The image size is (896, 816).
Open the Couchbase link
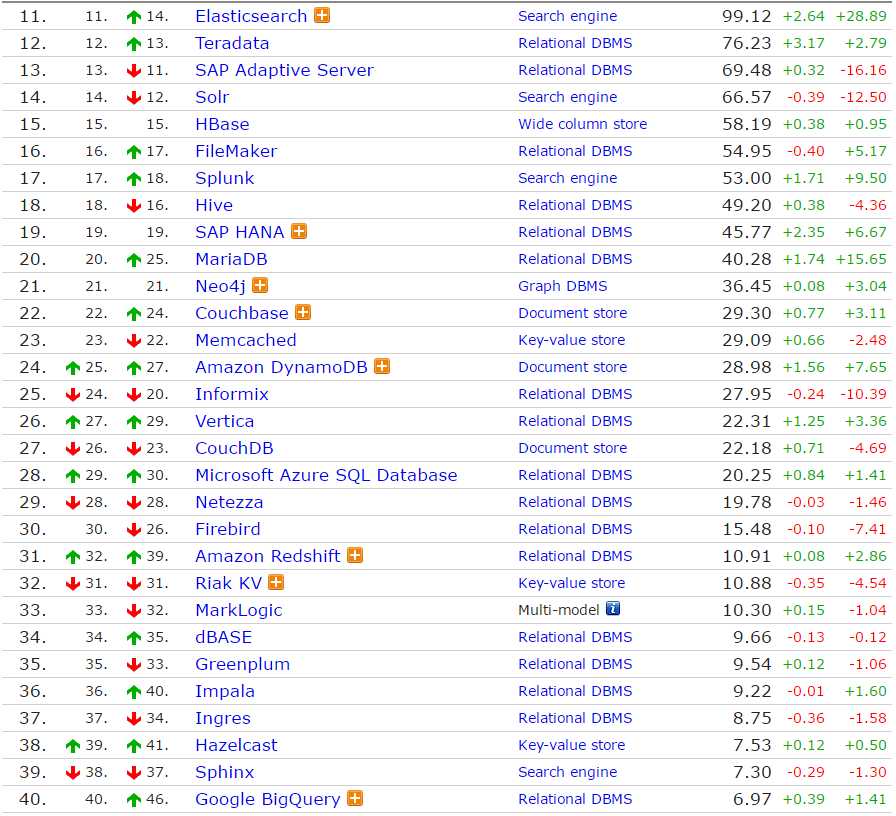pyautogui.click(x=241, y=313)
